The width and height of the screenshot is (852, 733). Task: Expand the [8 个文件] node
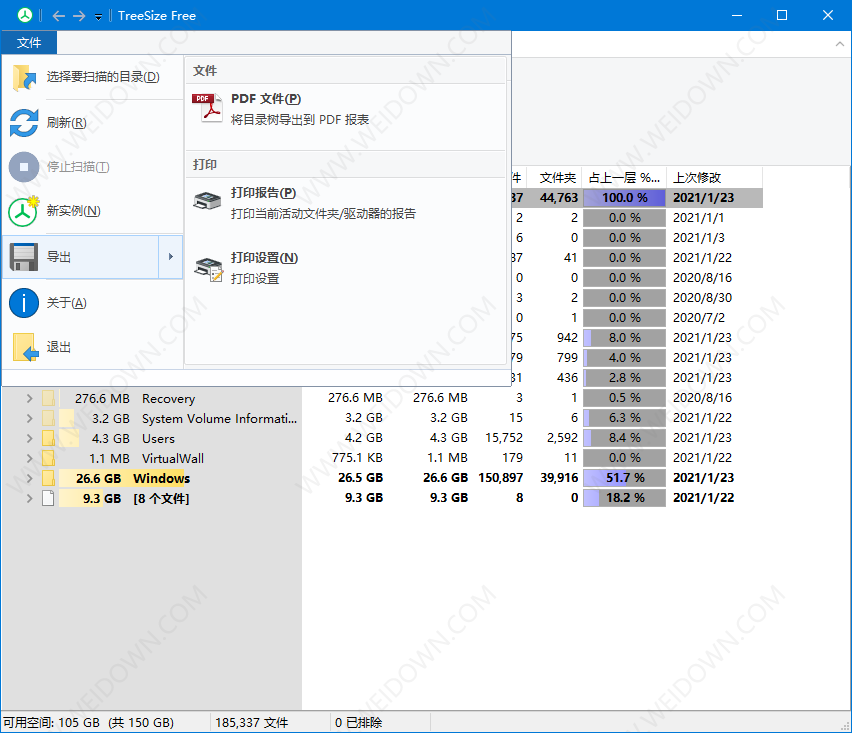click(x=29, y=498)
